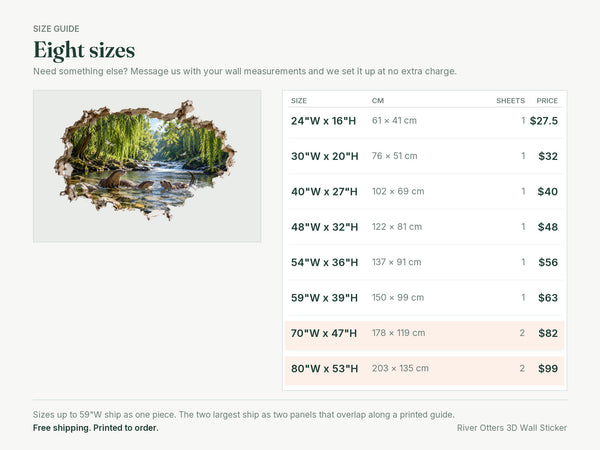This screenshot has height=450, width=600.
Task: Click the PRICE column header
Action: click(547, 101)
